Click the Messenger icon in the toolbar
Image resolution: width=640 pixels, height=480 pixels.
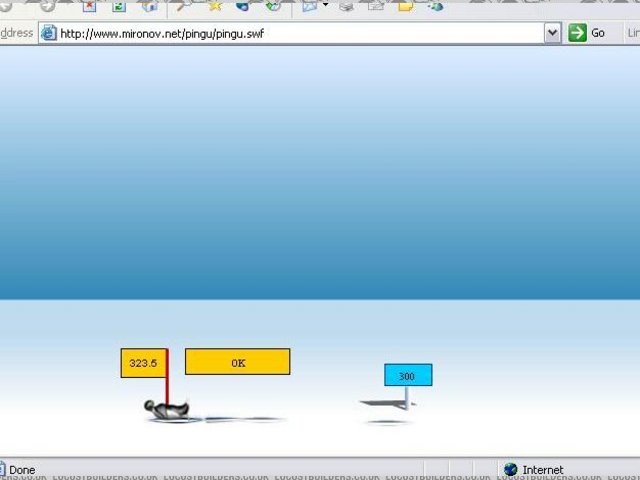tap(435, 5)
